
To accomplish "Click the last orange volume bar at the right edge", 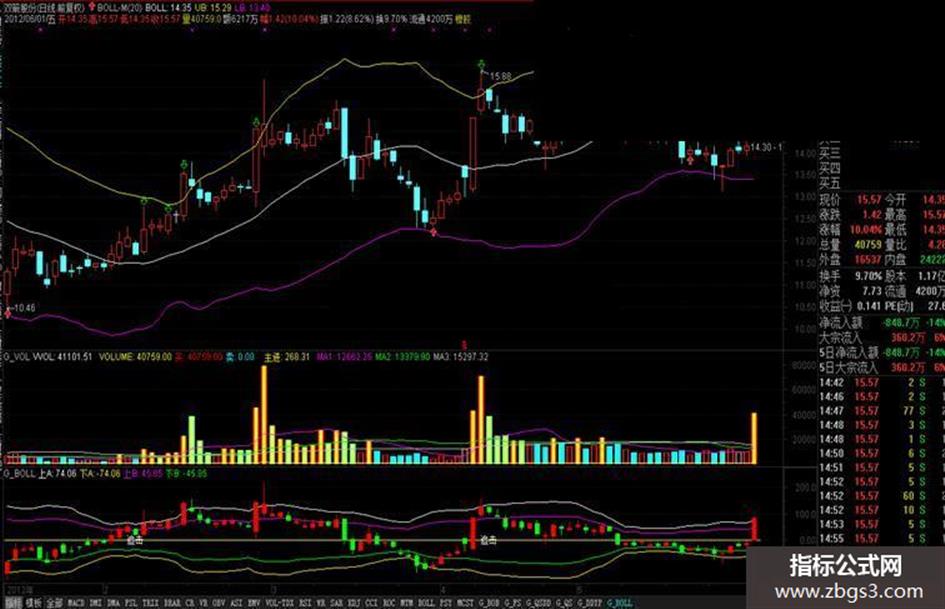I will [754, 438].
